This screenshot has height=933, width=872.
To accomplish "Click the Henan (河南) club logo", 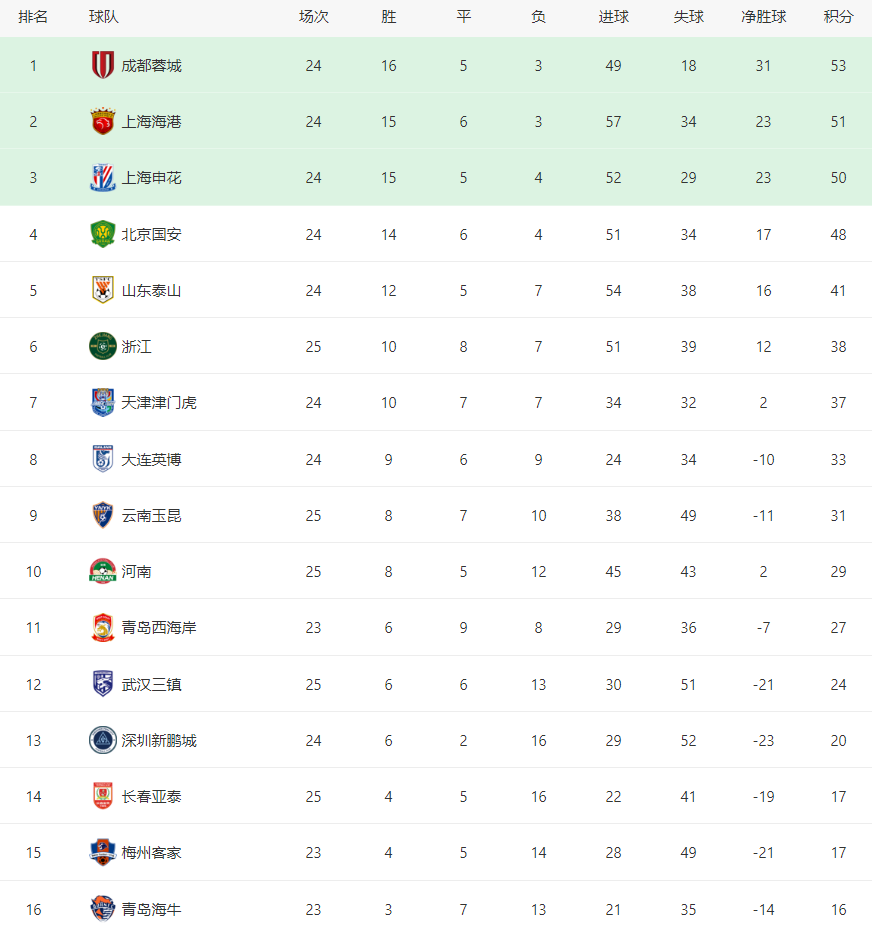I will (103, 572).
